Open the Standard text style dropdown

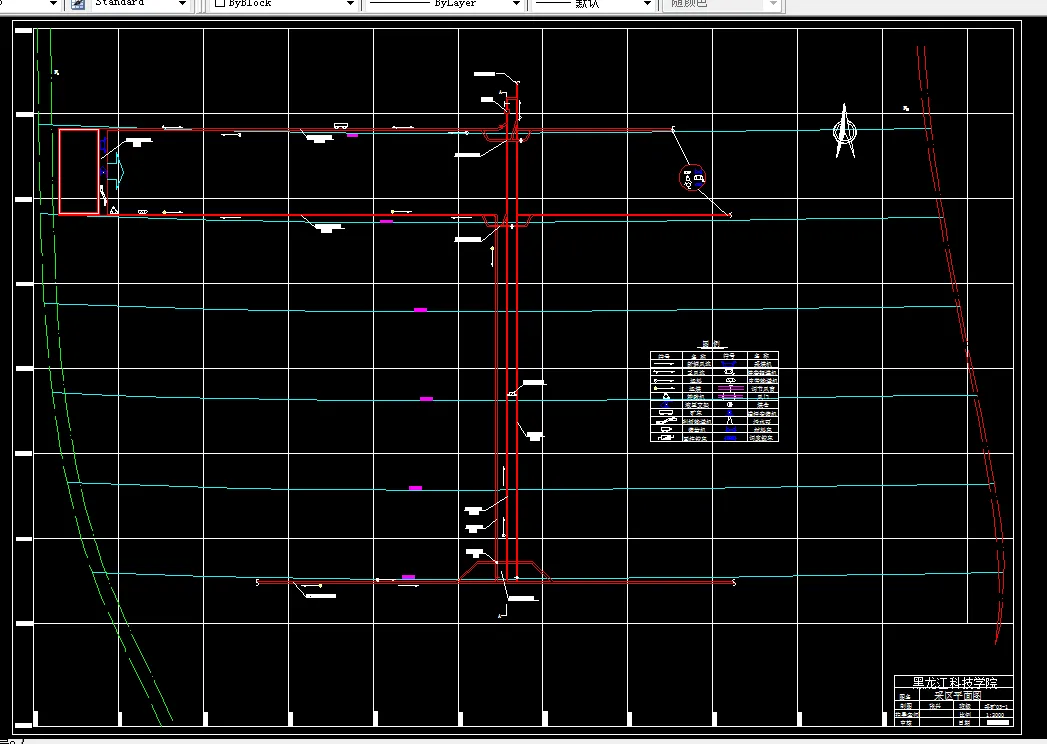pos(140,3)
